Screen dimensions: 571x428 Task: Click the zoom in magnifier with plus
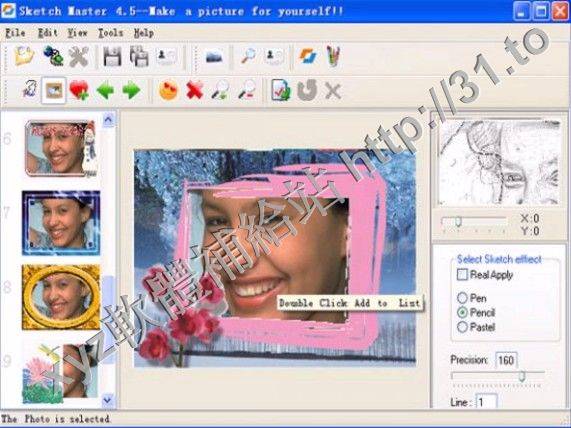(221, 90)
